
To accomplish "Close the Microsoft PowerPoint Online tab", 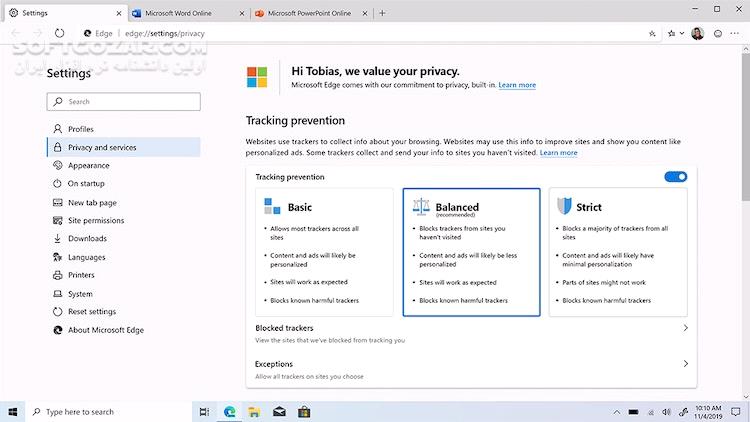I will point(364,13).
